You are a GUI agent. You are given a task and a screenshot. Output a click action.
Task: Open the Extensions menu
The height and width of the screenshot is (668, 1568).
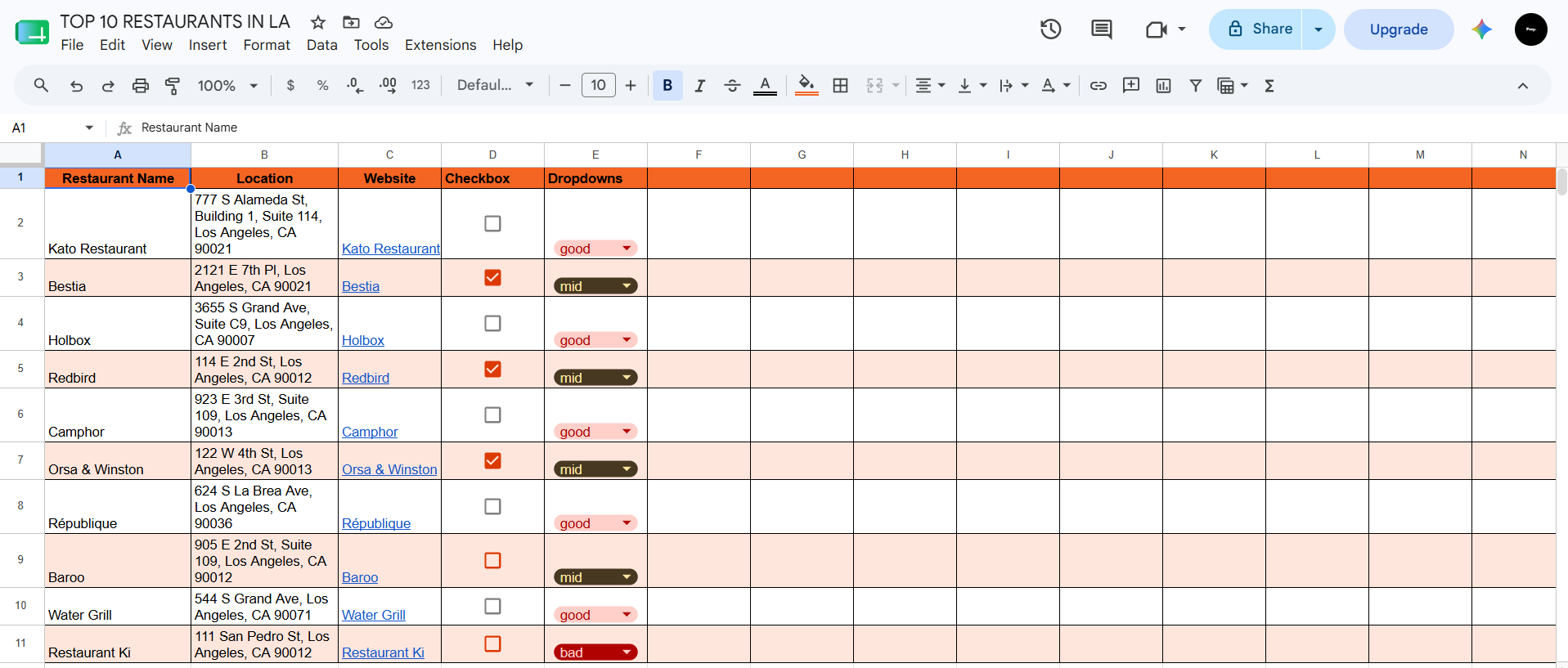click(440, 45)
